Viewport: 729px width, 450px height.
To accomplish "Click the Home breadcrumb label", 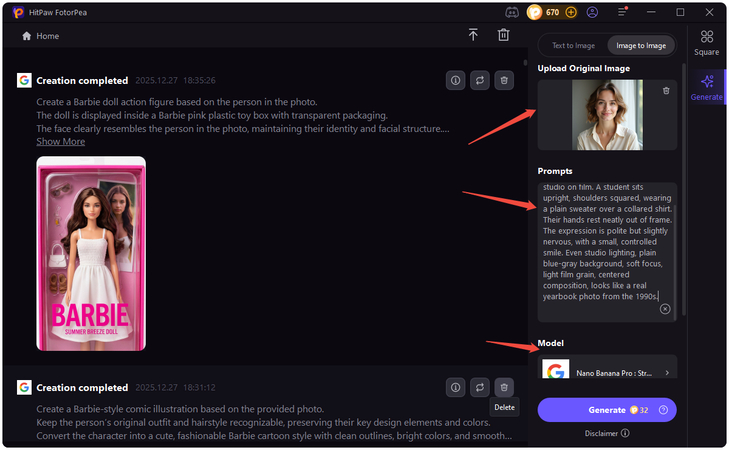I will point(47,36).
